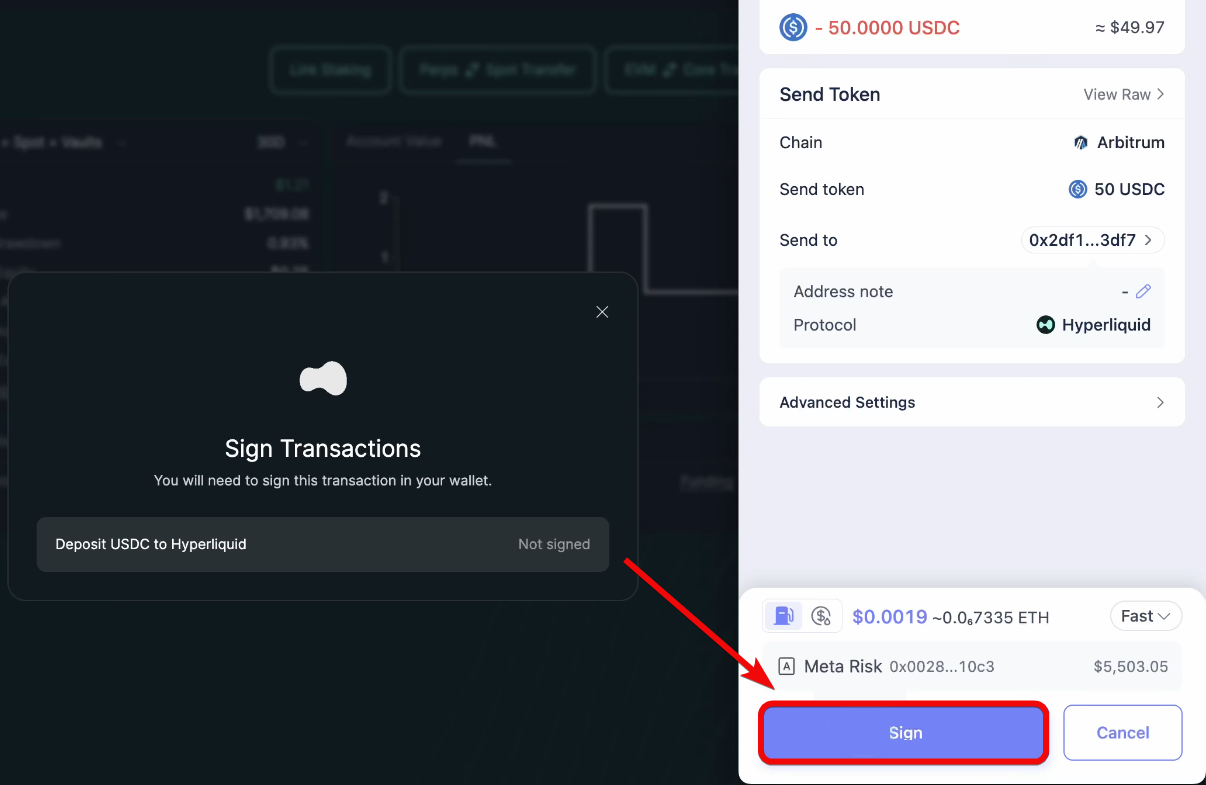
Task: Click the USDC icon in balance change row
Action: 793,27
